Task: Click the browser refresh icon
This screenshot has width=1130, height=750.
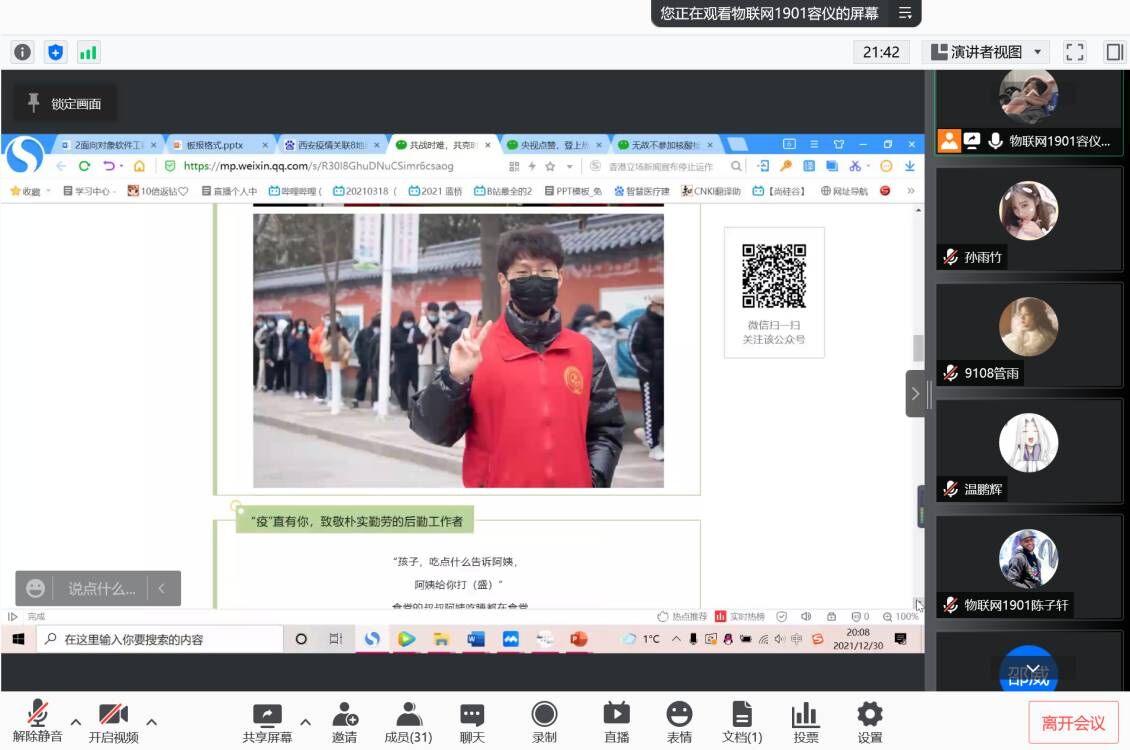Action: (84, 166)
